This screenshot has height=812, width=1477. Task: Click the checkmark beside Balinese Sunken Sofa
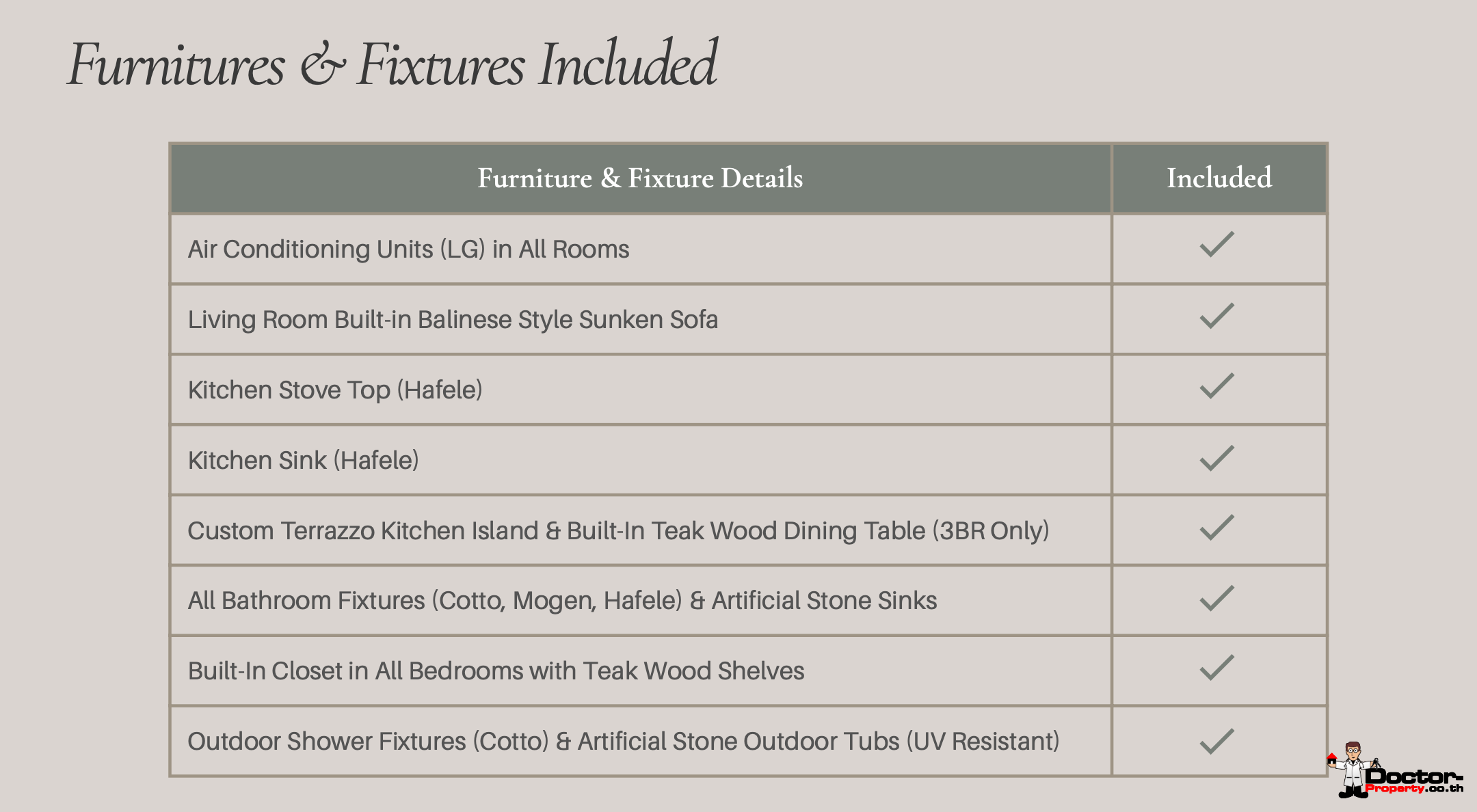tap(1216, 316)
